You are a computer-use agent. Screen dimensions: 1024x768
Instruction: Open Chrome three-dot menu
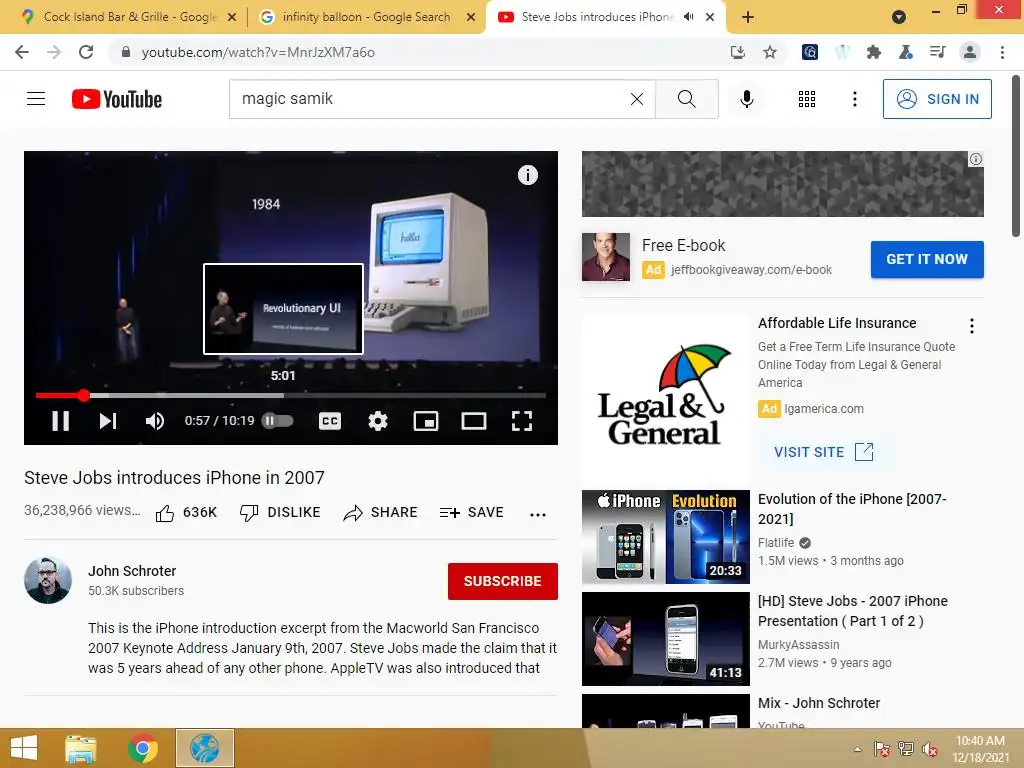point(1002,52)
